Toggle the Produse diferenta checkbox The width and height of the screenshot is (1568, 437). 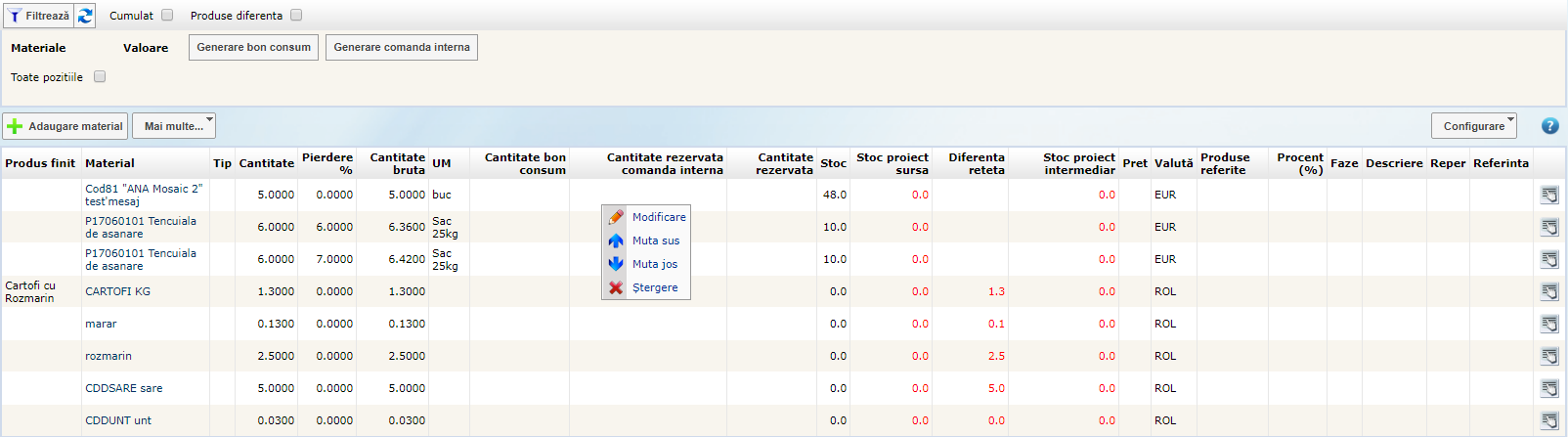[x=296, y=16]
